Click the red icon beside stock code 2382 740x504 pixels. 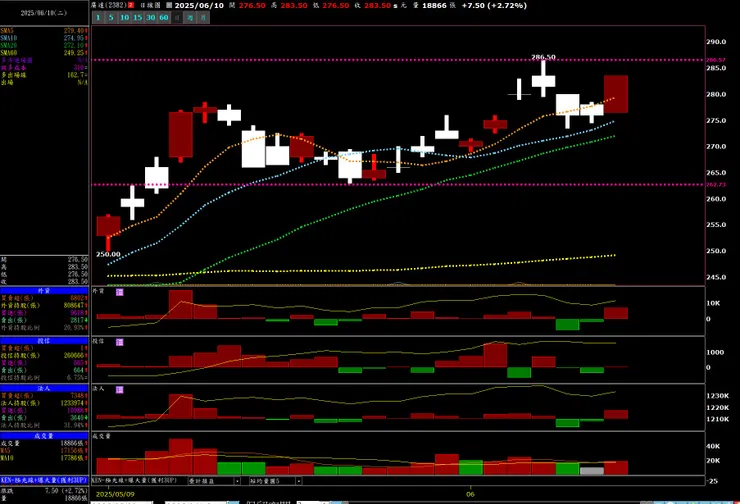coord(131,5)
